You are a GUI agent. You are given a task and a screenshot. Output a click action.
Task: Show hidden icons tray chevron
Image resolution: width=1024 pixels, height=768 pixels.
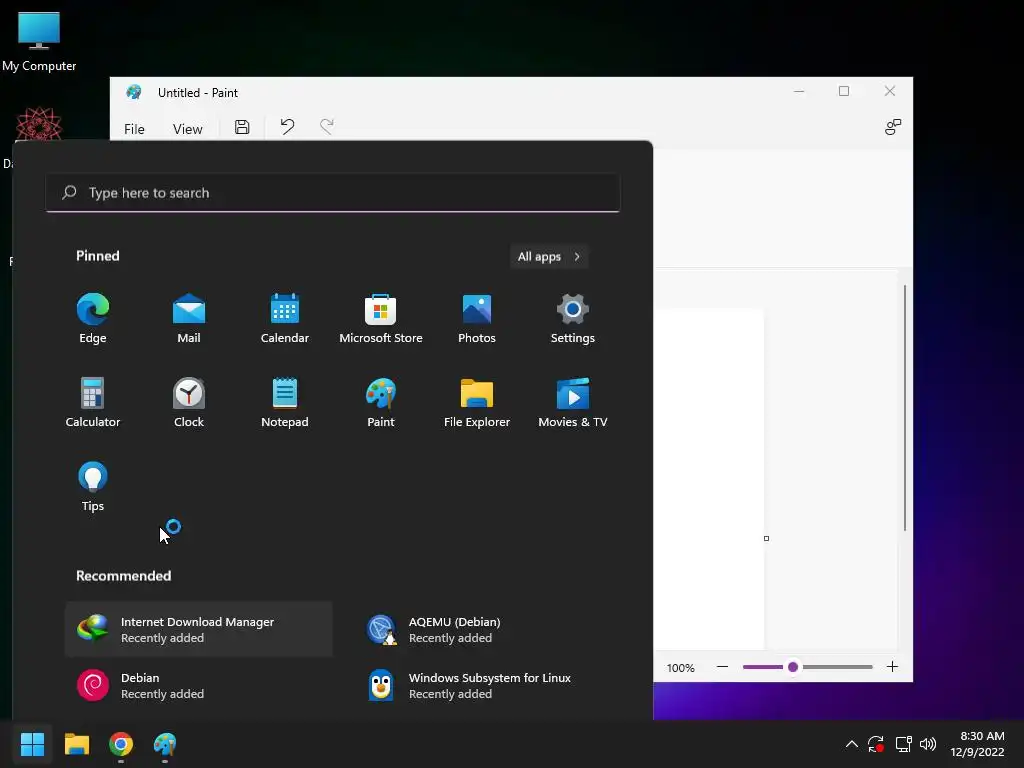point(852,744)
